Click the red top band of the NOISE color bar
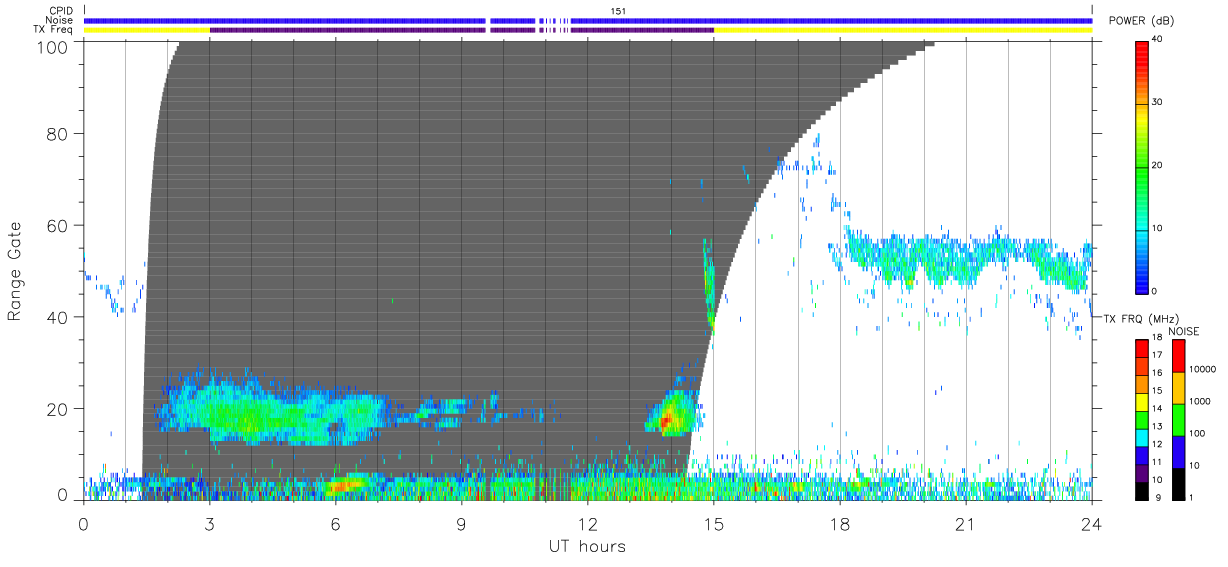 (1179, 356)
